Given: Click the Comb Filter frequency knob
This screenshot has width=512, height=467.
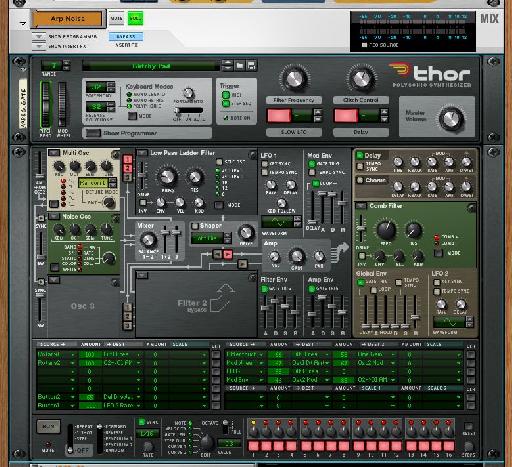Looking at the screenshot, I should pyautogui.click(x=386, y=230).
